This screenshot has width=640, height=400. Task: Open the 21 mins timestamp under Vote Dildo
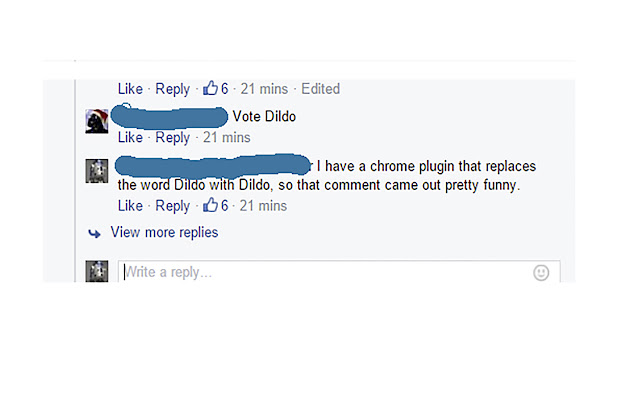(x=226, y=137)
